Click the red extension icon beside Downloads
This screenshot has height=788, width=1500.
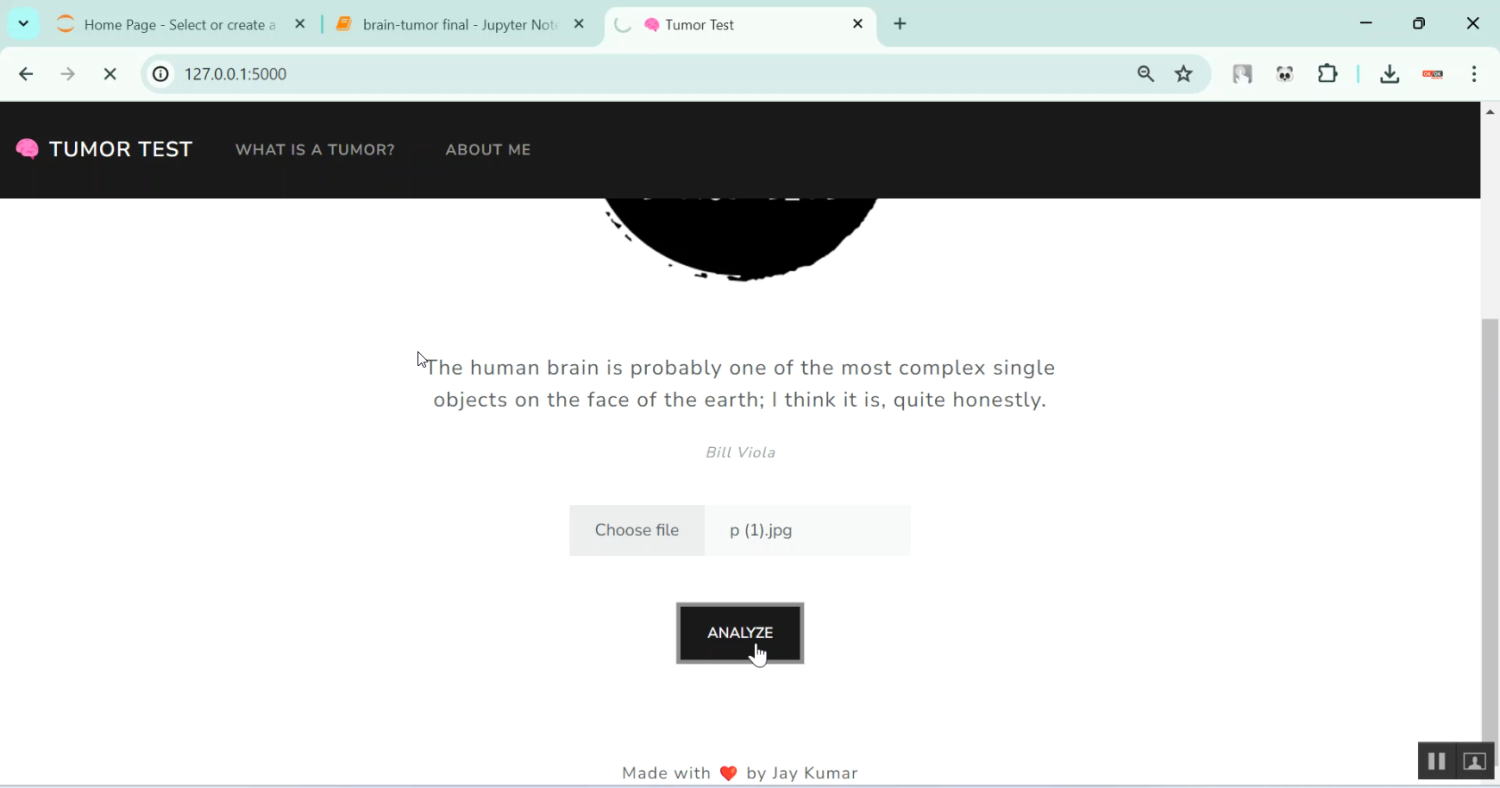click(x=1433, y=74)
